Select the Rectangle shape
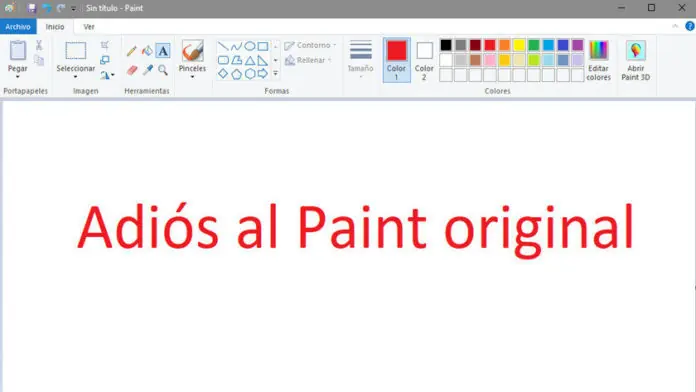 tap(263, 46)
